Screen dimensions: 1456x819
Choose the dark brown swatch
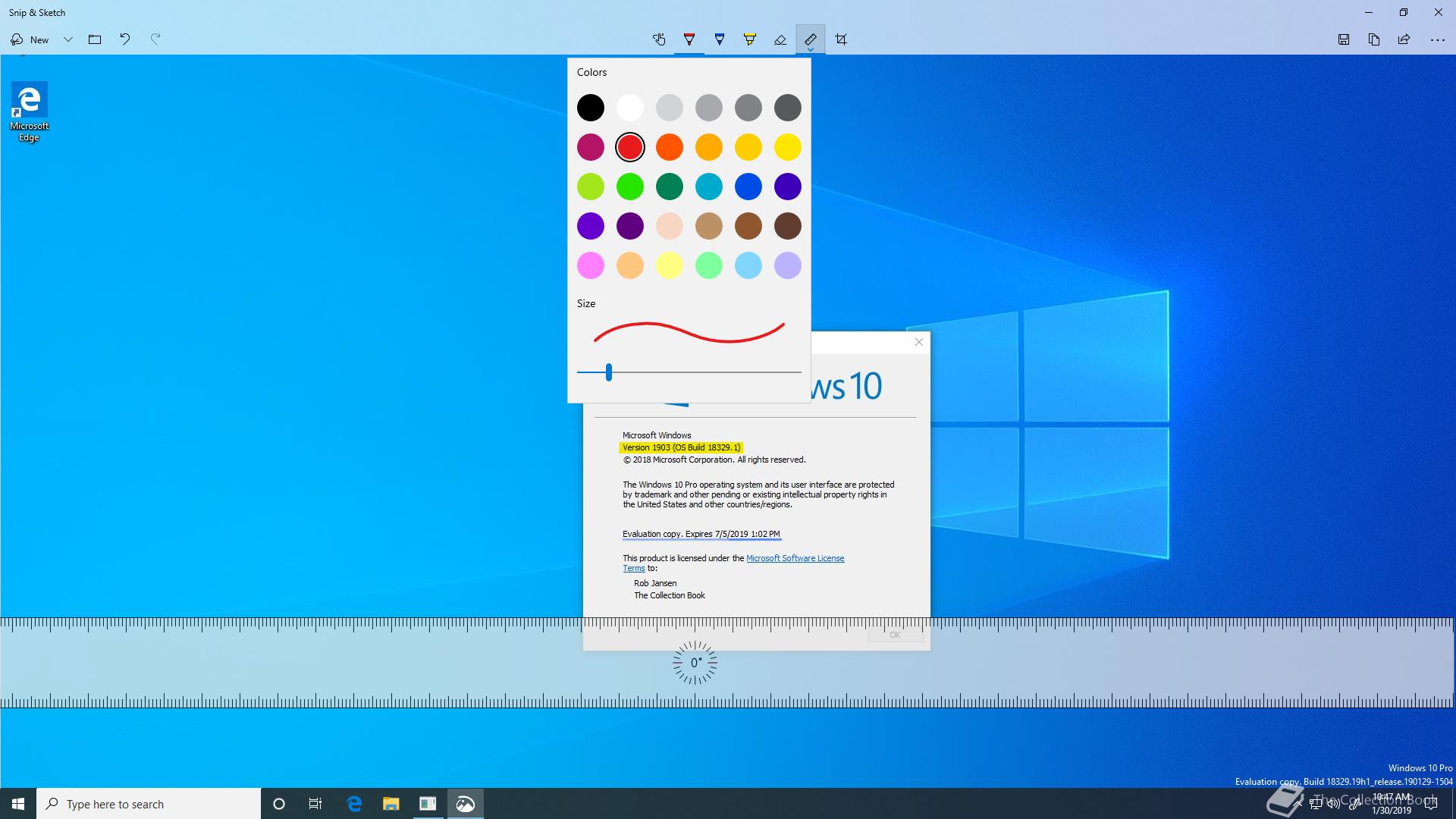(x=788, y=226)
